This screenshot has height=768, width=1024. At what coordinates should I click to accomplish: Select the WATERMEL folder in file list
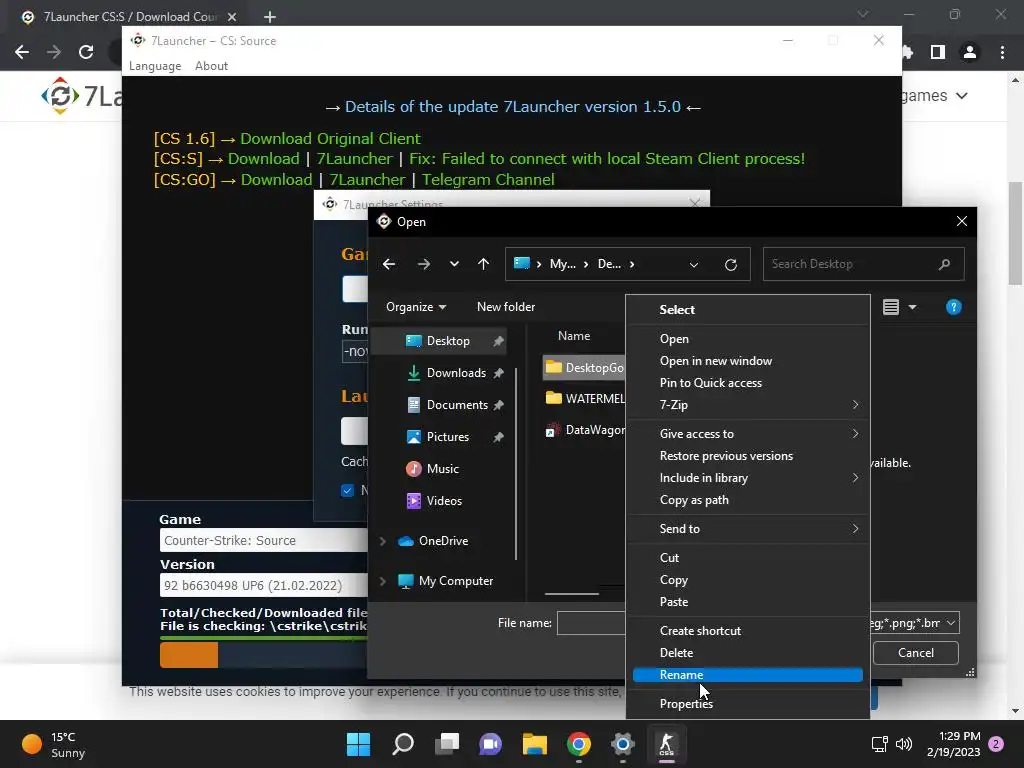point(584,398)
